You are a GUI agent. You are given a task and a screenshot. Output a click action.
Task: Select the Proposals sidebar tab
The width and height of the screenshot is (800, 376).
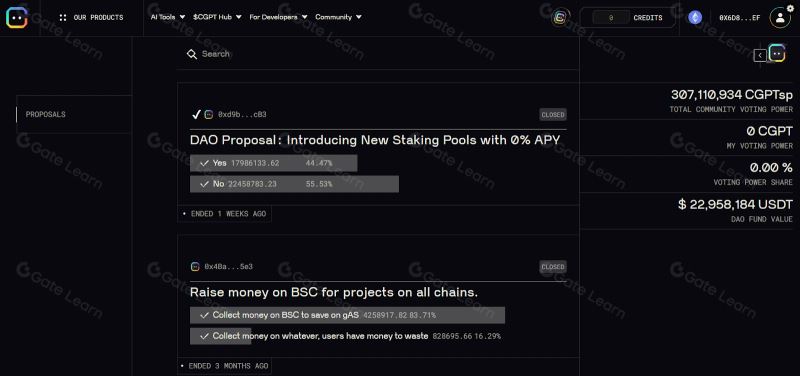pos(74,114)
